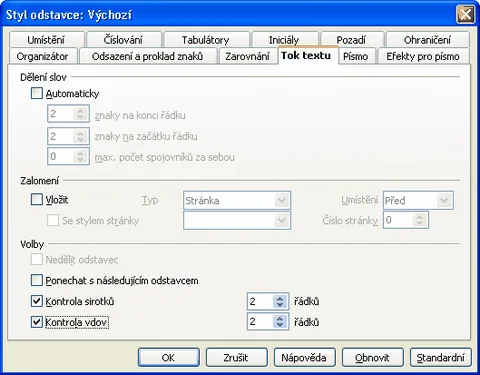The image size is (480, 375).
Task: Click the Standardní button
Action: click(x=441, y=357)
